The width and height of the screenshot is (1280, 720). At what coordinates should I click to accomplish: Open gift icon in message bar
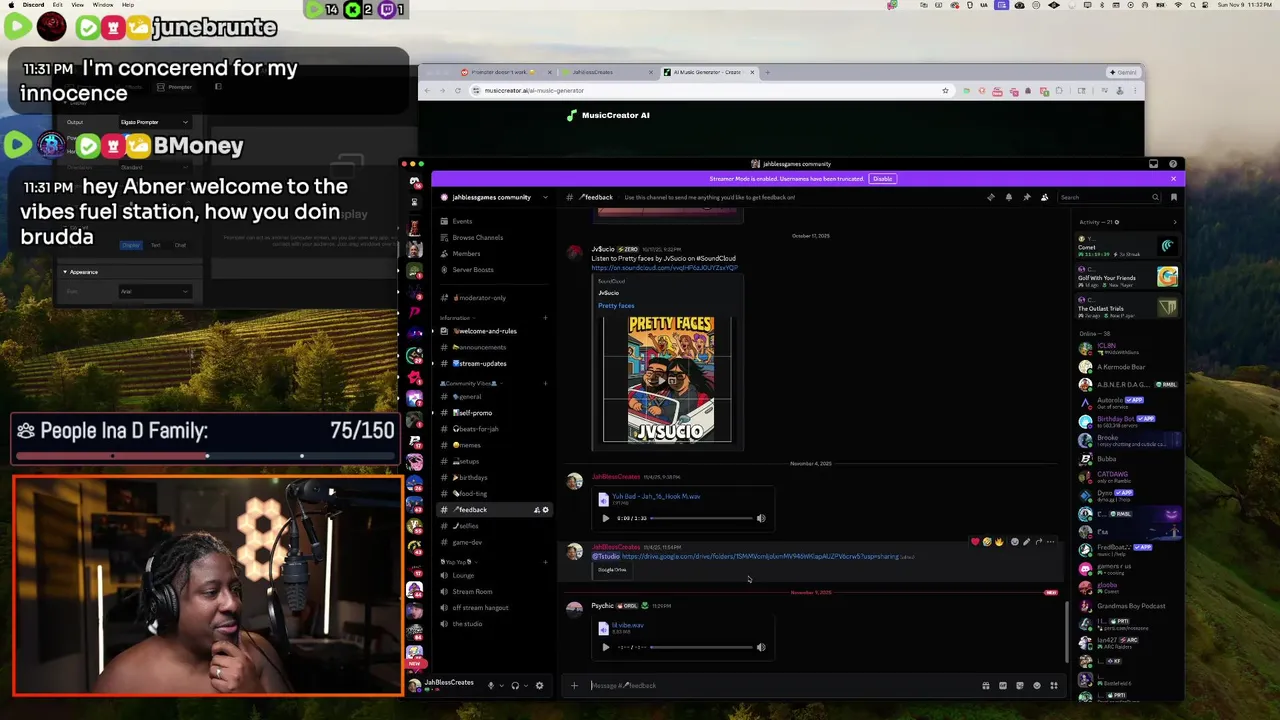click(x=985, y=685)
